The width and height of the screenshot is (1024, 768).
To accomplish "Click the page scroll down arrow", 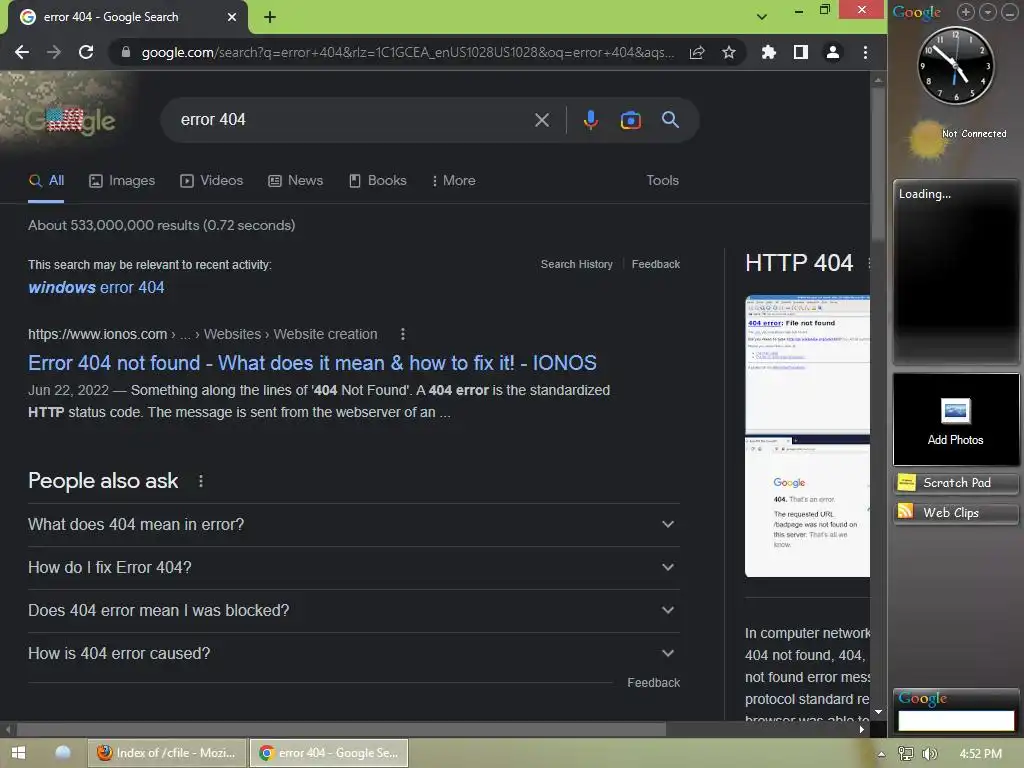I will pyautogui.click(x=878, y=712).
